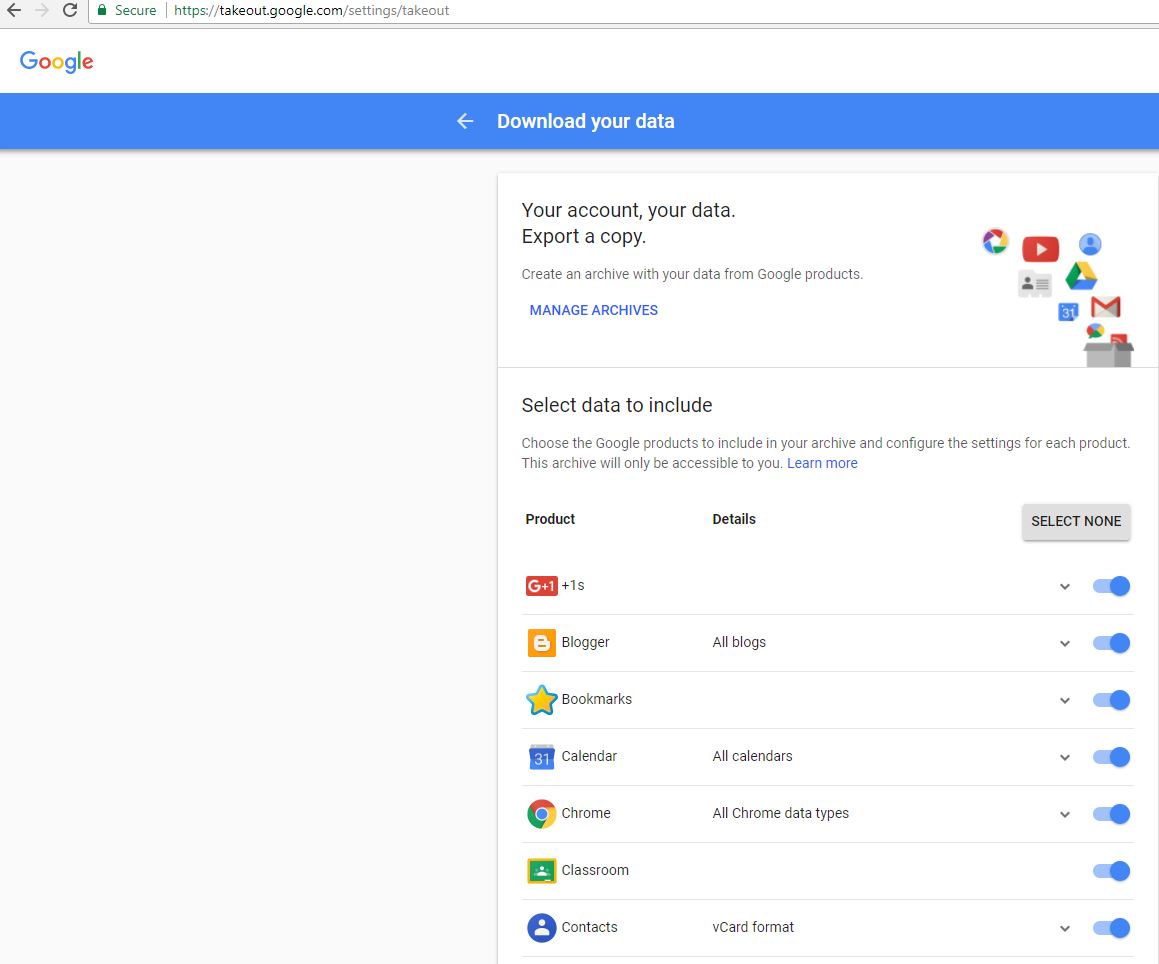Click the green Classroom icon

pyautogui.click(x=541, y=871)
